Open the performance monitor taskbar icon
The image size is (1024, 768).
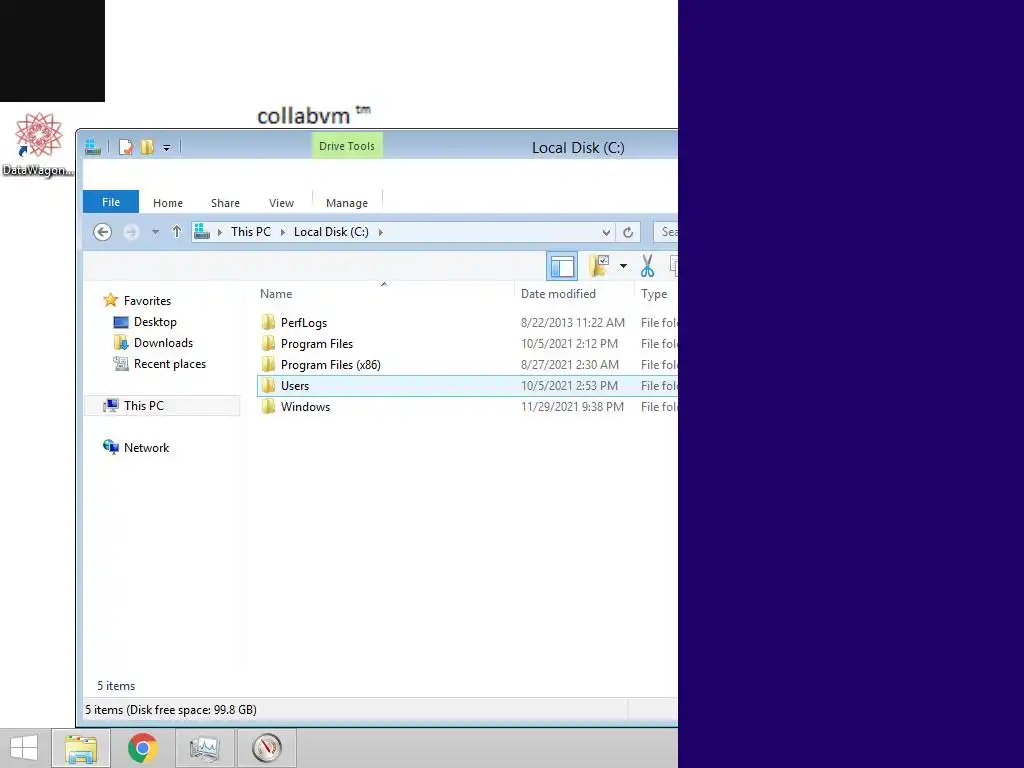click(x=204, y=748)
